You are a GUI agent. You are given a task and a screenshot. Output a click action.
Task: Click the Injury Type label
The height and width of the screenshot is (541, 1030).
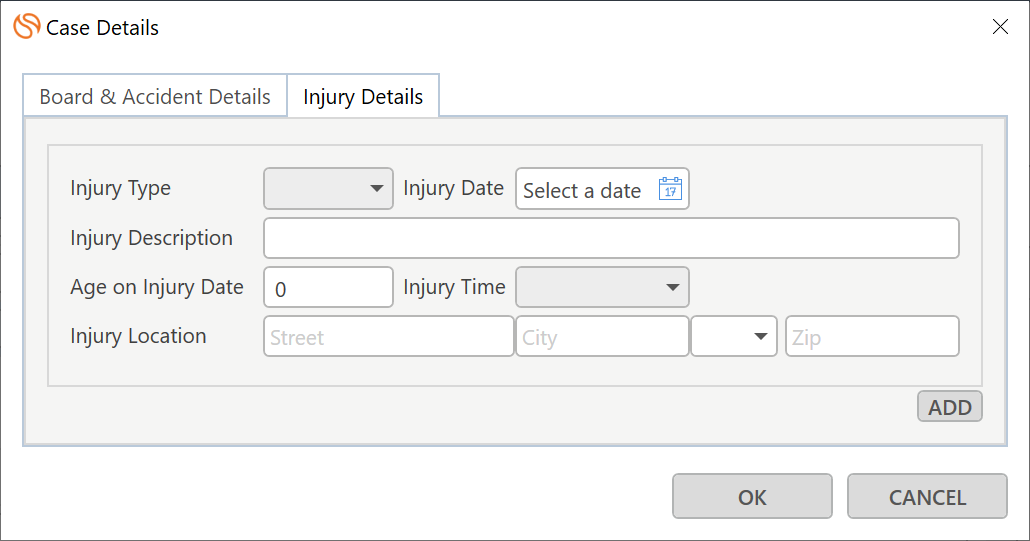point(120,188)
